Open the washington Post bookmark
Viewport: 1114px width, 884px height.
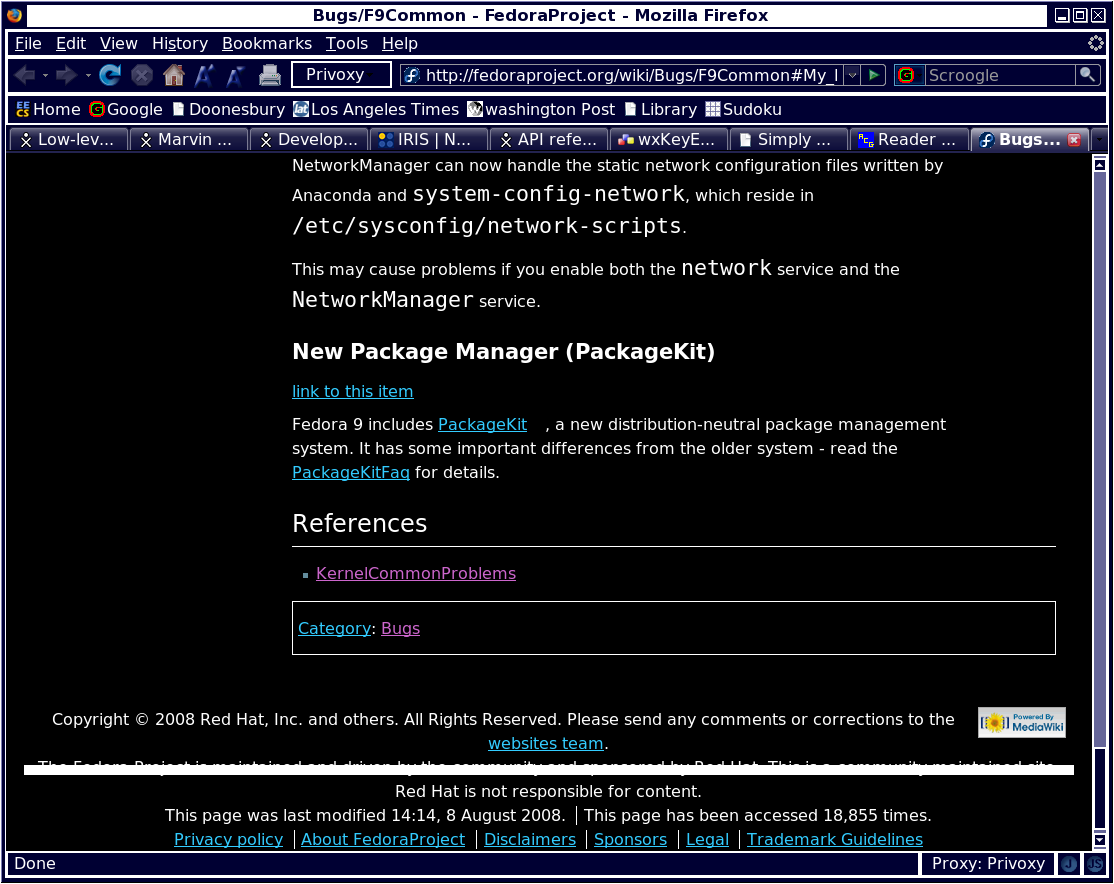[541, 109]
